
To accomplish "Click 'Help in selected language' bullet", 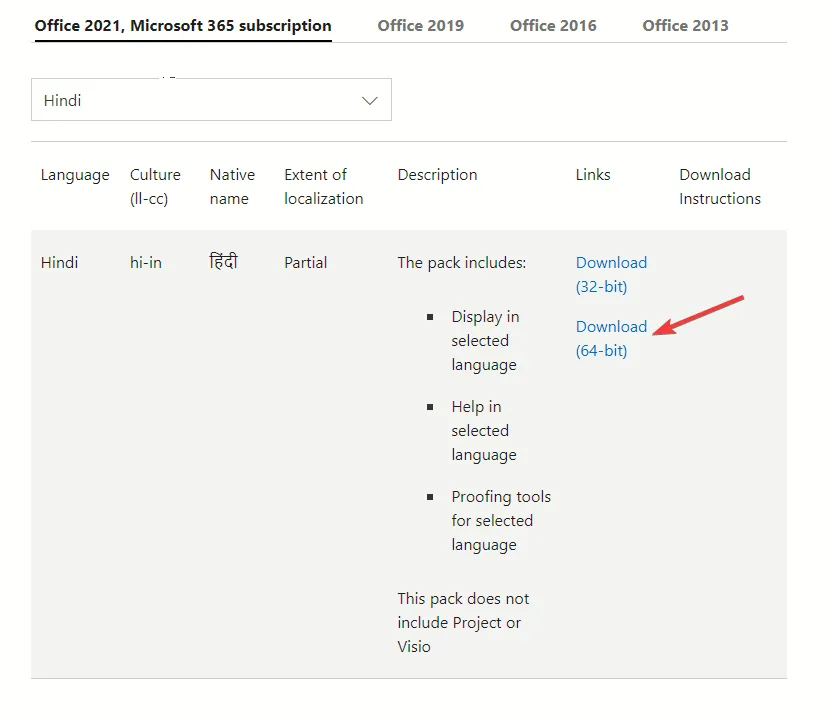I will point(484,431).
